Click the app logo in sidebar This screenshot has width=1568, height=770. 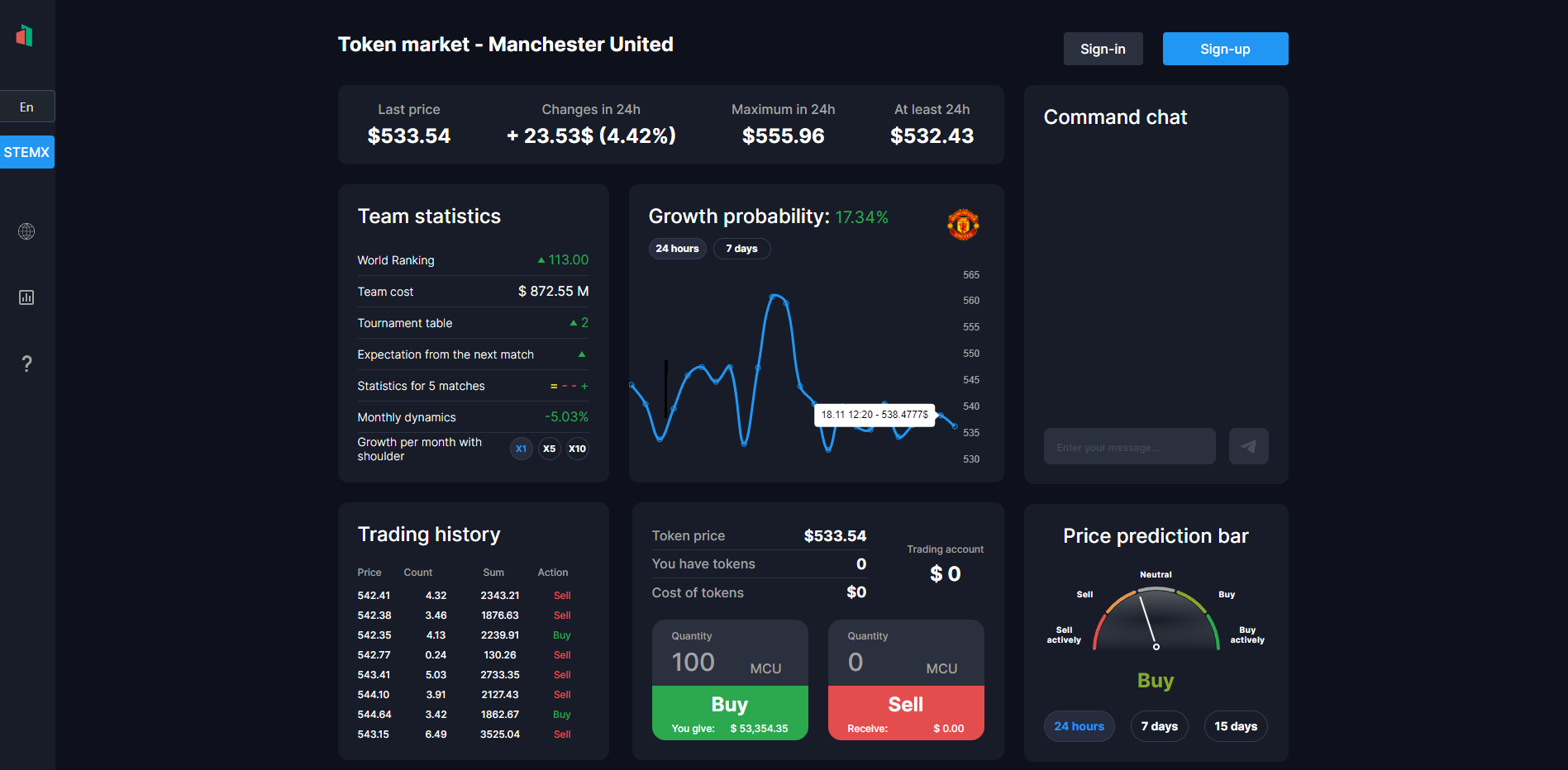point(25,36)
